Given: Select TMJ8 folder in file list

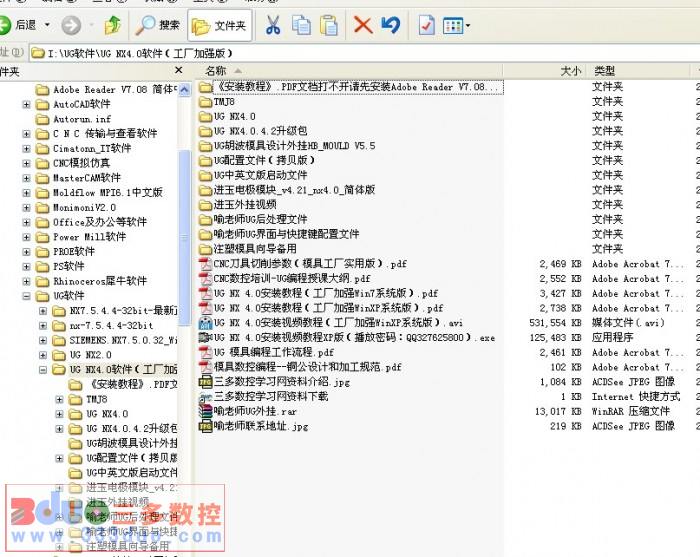Looking at the screenshot, I should (217, 102).
